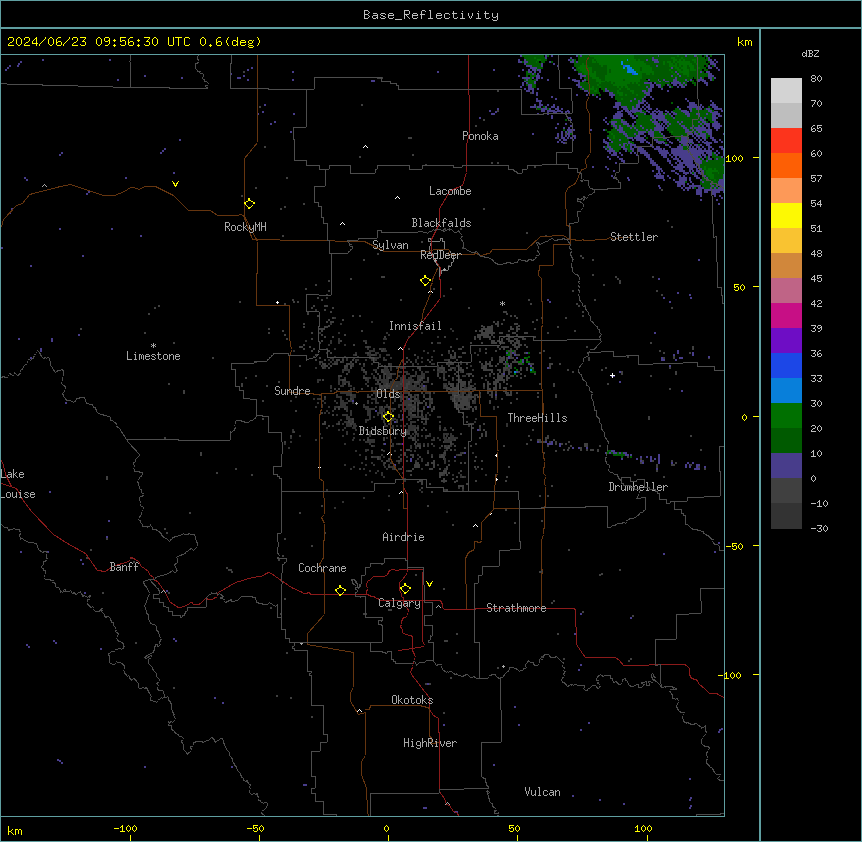The image size is (862, 842).
Task: Click the Airdrie label
Action: click(403, 537)
